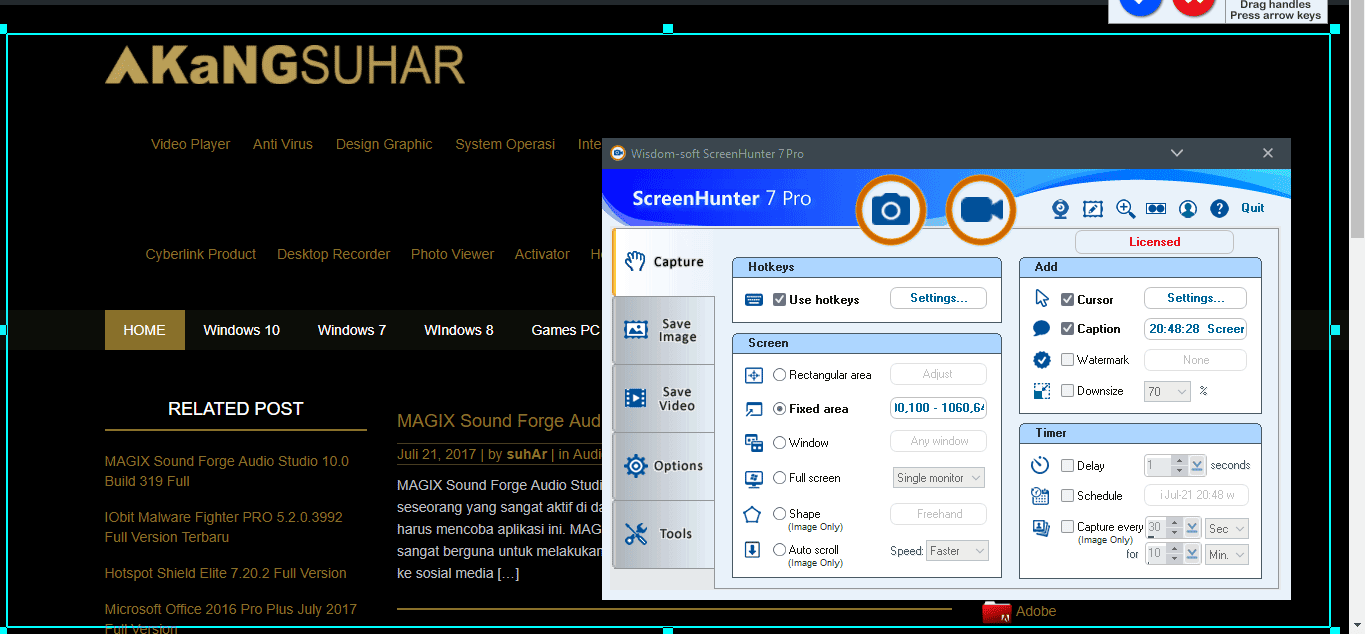The image size is (1365, 634).
Task: Uncheck the Caption checkbox
Action: pos(1068,328)
